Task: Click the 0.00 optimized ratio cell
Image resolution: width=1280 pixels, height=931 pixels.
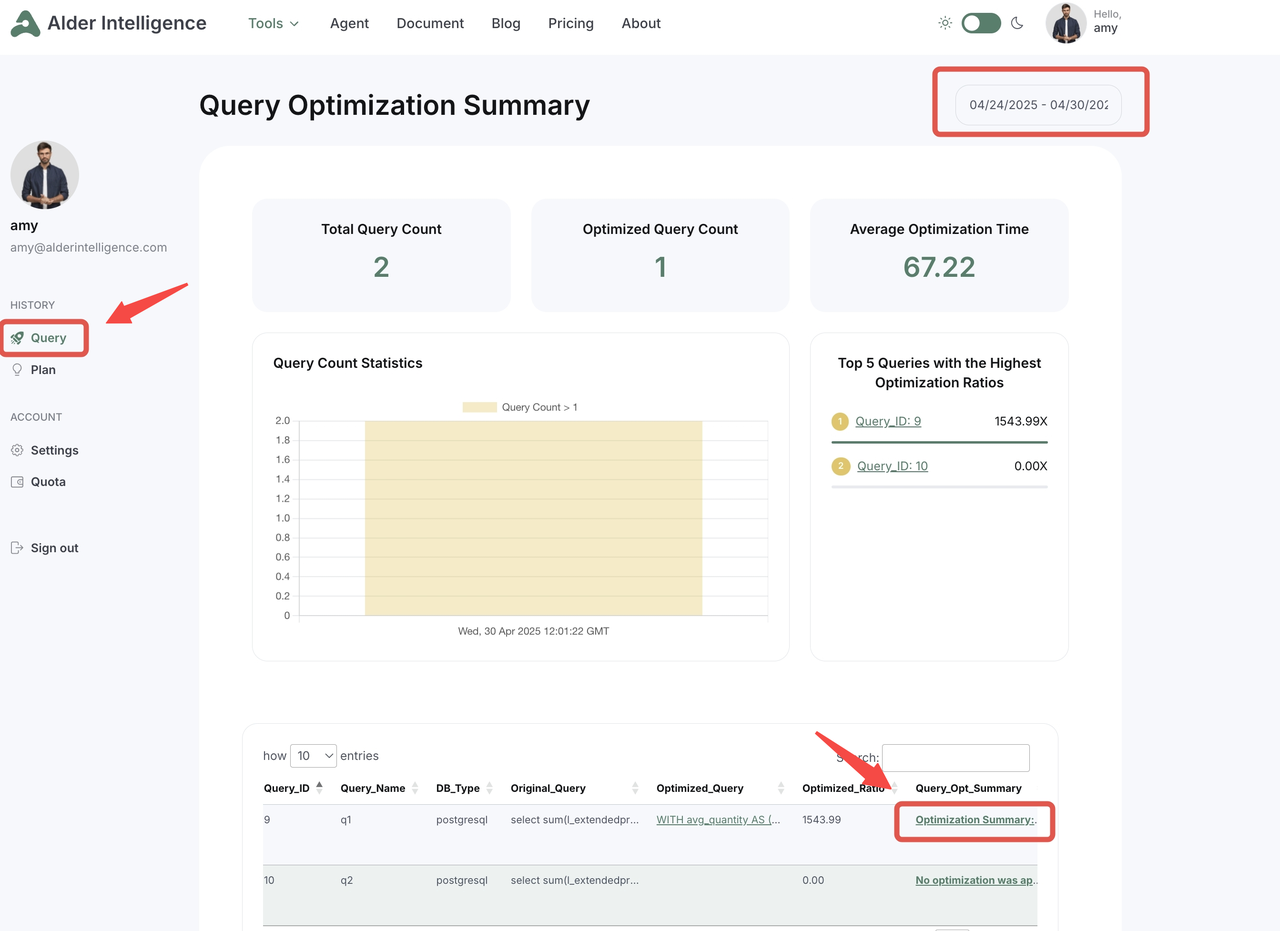Action: tap(813, 881)
